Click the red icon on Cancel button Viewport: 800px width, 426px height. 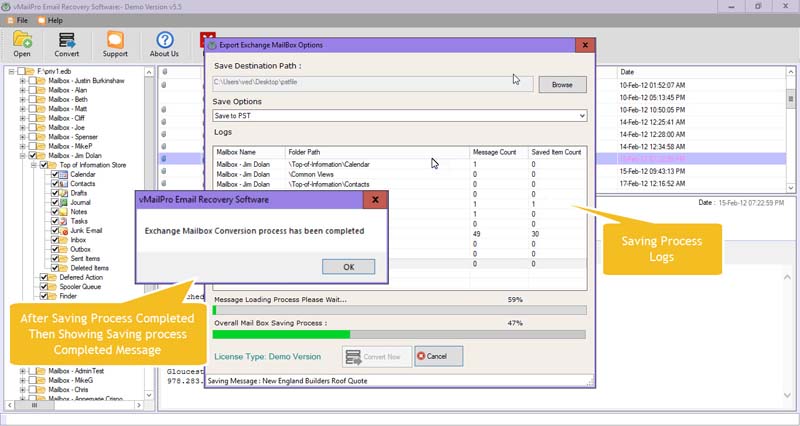[x=421, y=356]
